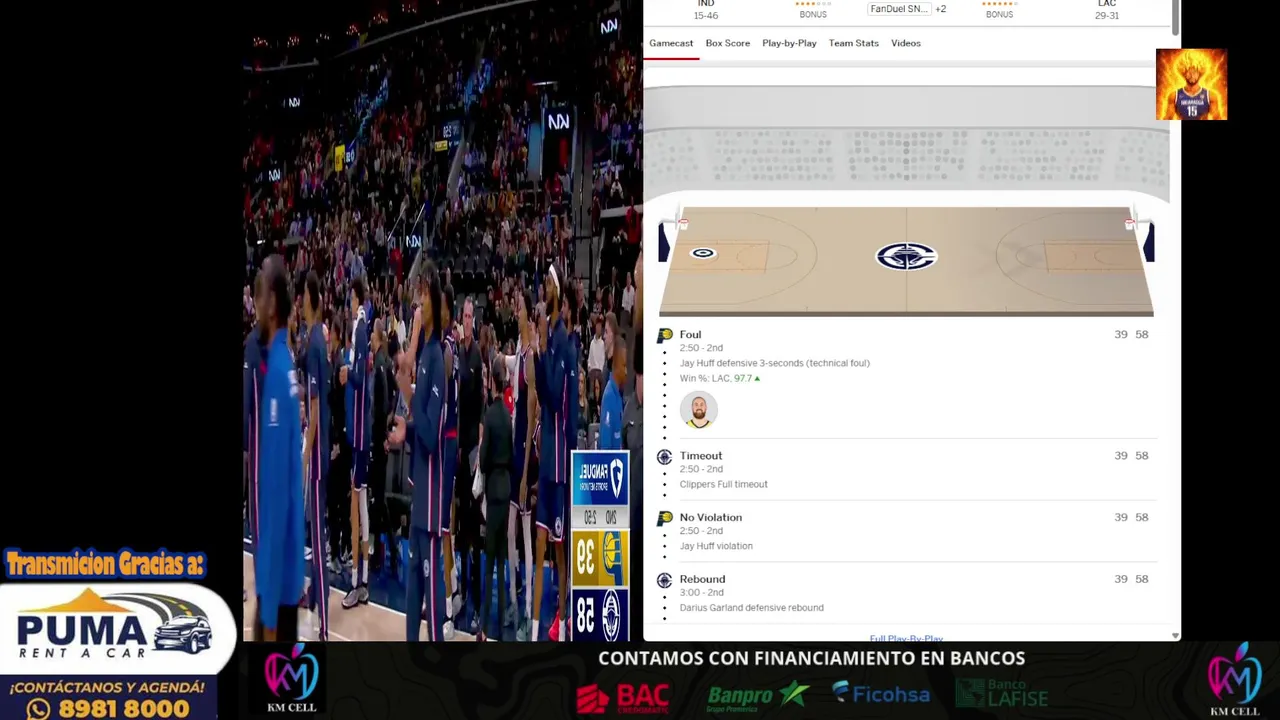Click the WhatsApp phone icon beside 8981 8000

click(39, 708)
